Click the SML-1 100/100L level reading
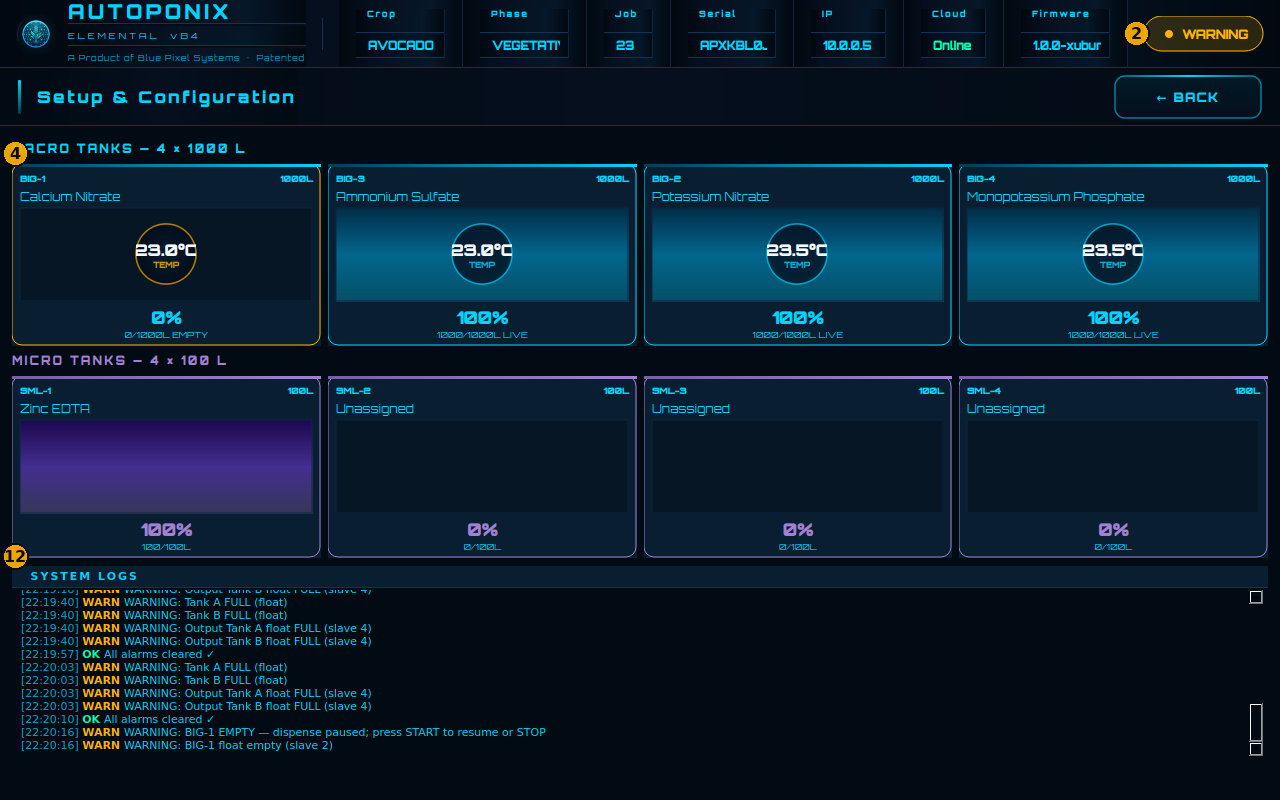 [166, 547]
